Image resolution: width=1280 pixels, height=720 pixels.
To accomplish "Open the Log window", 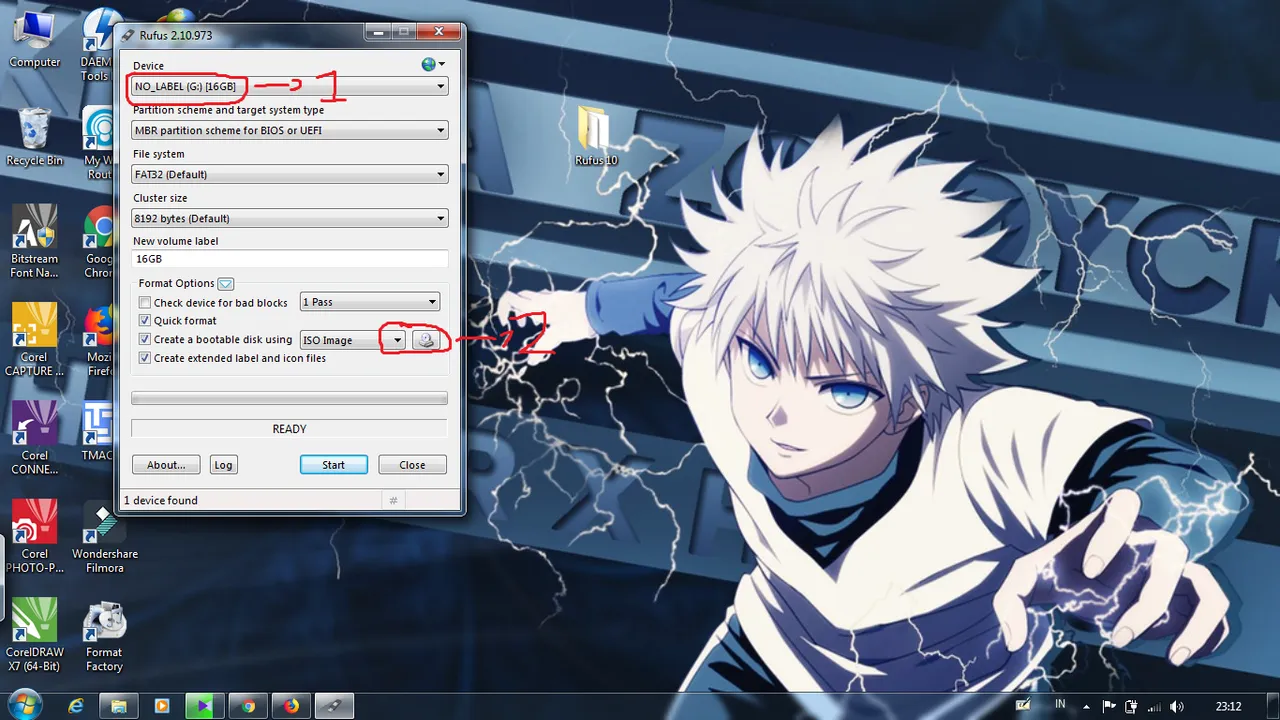I will tap(223, 465).
